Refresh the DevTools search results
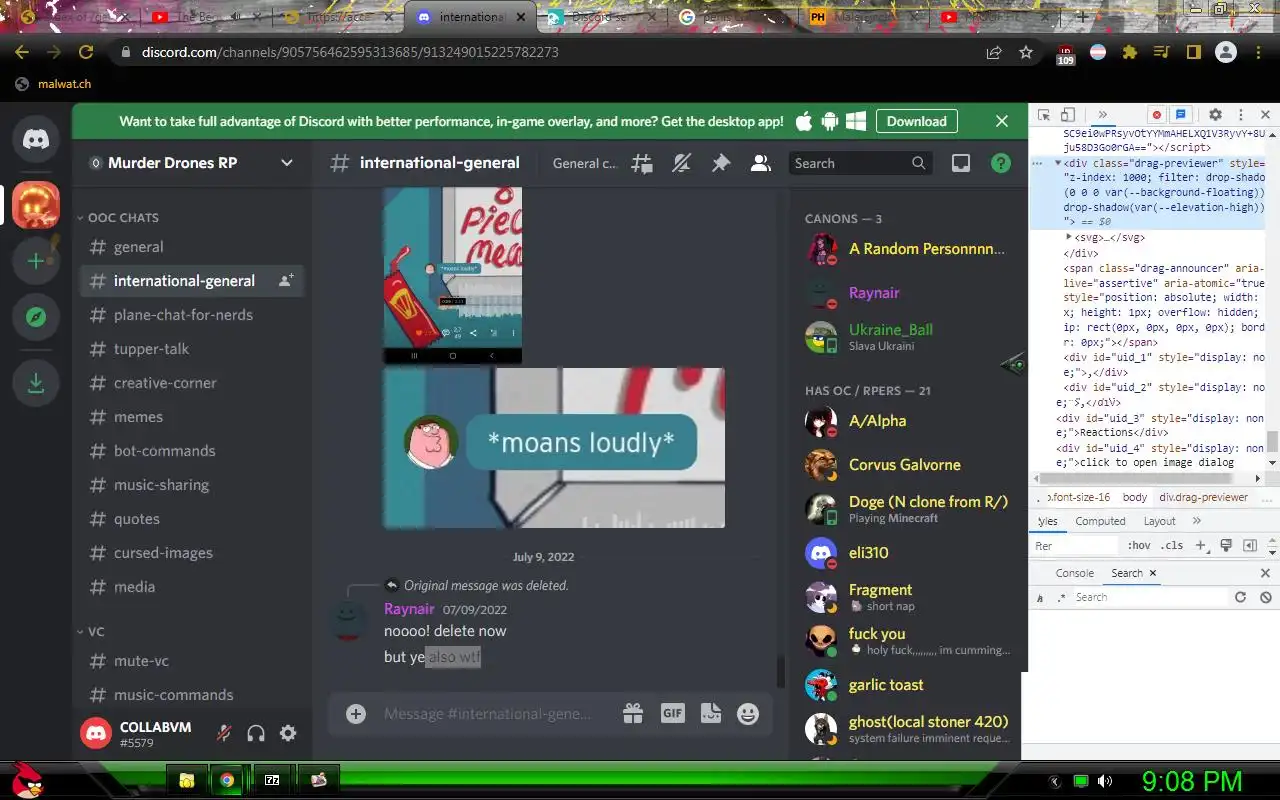This screenshot has width=1280, height=800. 1240,597
